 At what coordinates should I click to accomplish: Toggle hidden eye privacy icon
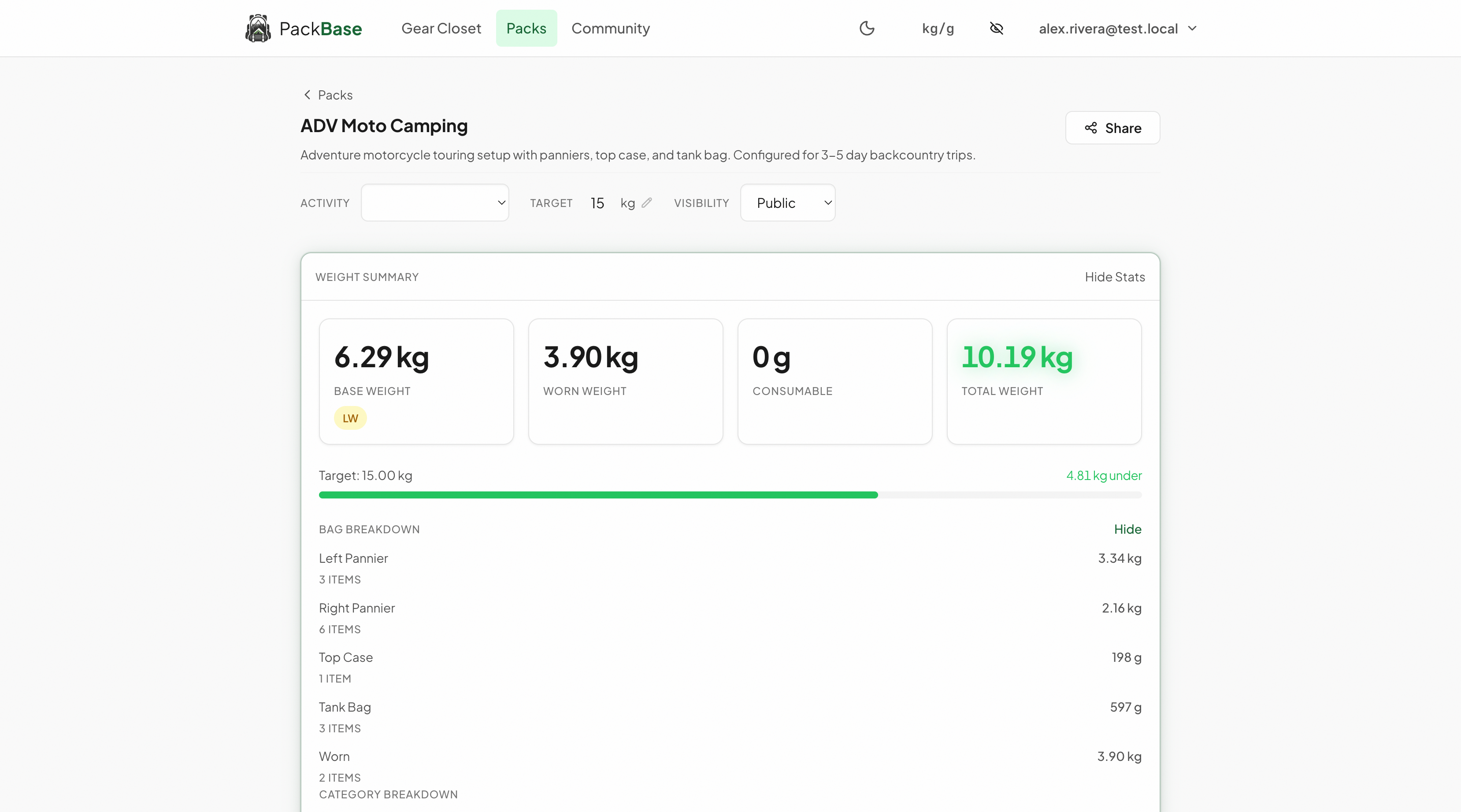pos(997,28)
